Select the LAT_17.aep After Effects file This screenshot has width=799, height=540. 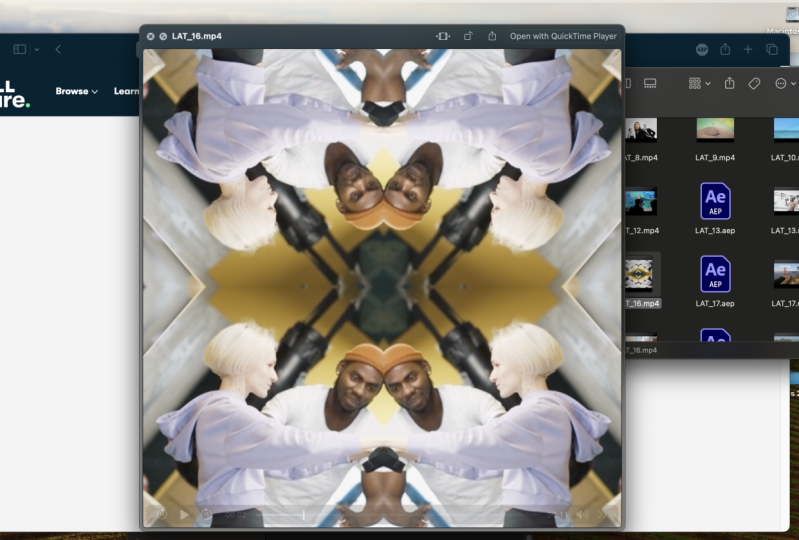(715, 274)
